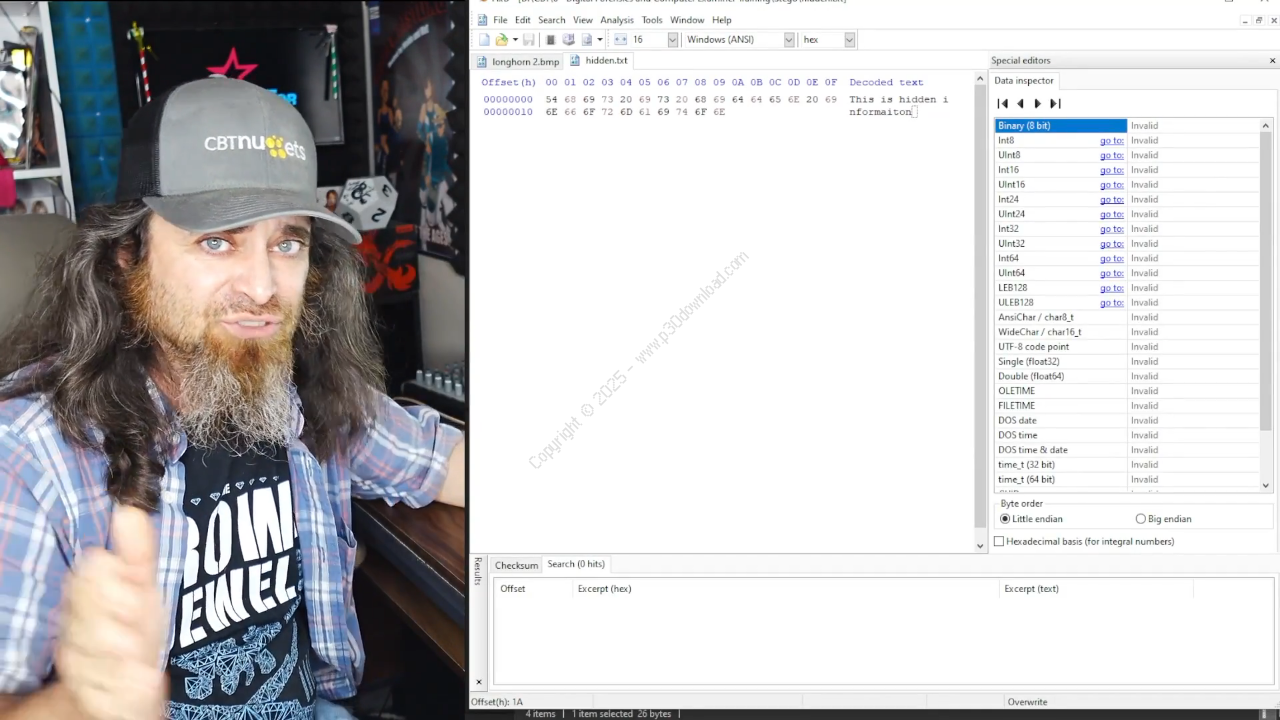
Task: Open the File menu
Action: pos(500,20)
